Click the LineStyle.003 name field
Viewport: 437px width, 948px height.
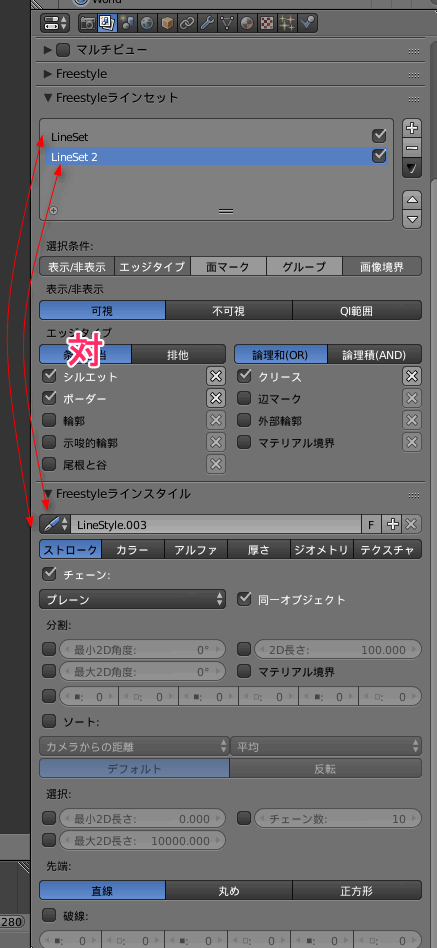coord(216,525)
